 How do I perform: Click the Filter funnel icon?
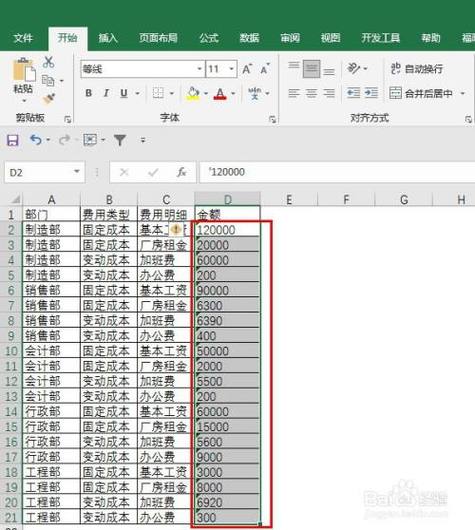(120, 140)
